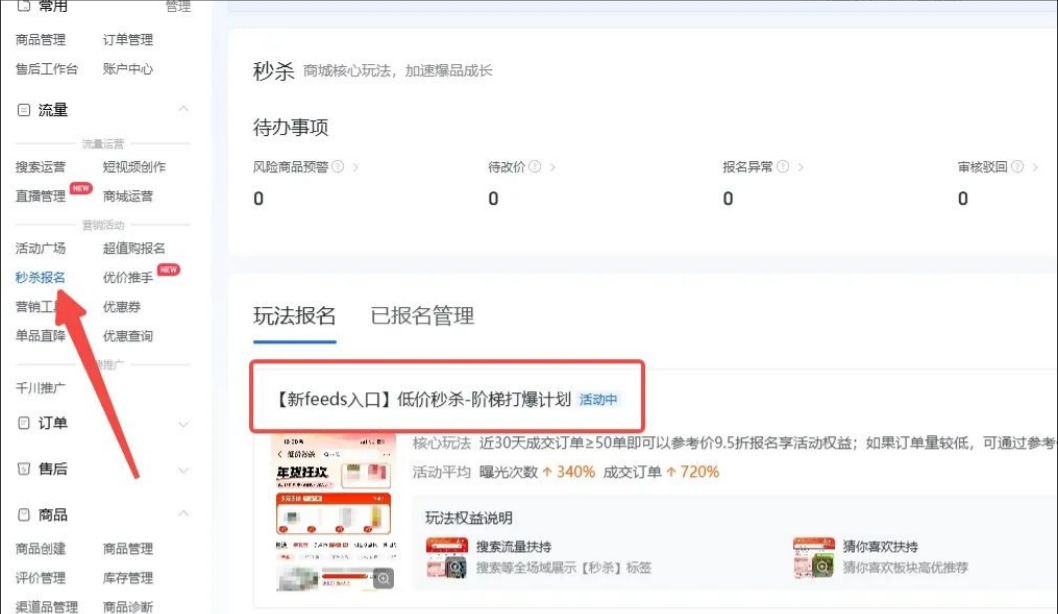The image size is (1058, 614).
Task: Click the 流量 section icon in sidebar
Action: (24, 110)
